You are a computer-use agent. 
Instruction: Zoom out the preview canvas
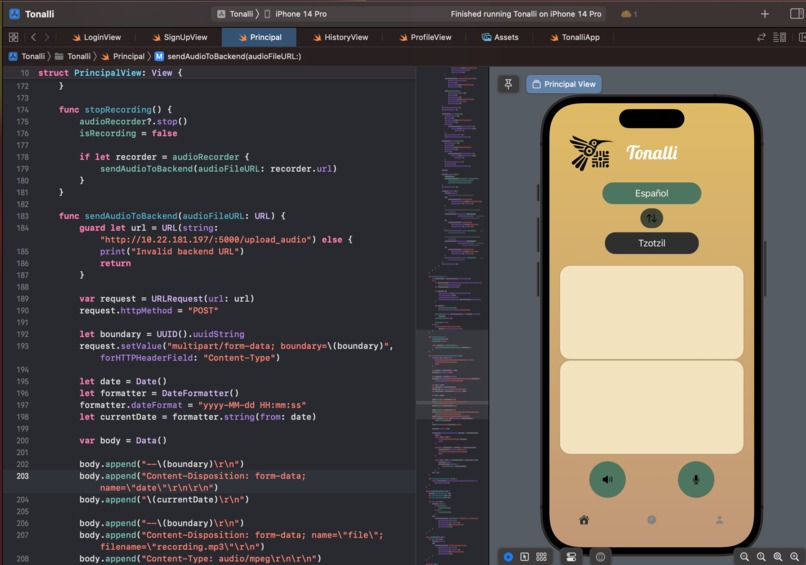[744, 557]
